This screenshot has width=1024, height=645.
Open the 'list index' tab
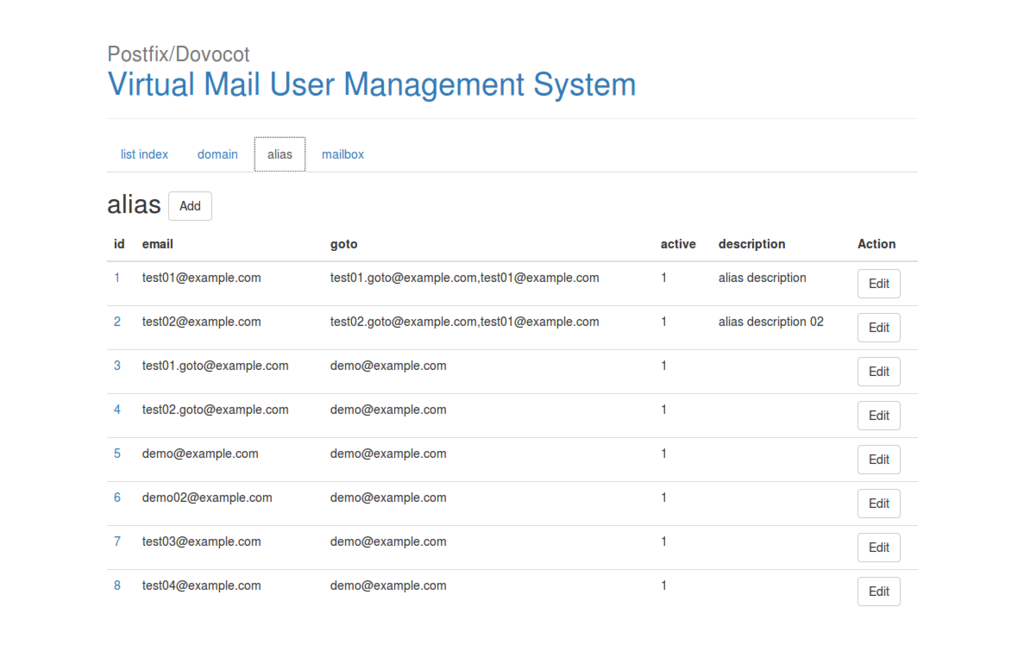pyautogui.click(x=144, y=155)
